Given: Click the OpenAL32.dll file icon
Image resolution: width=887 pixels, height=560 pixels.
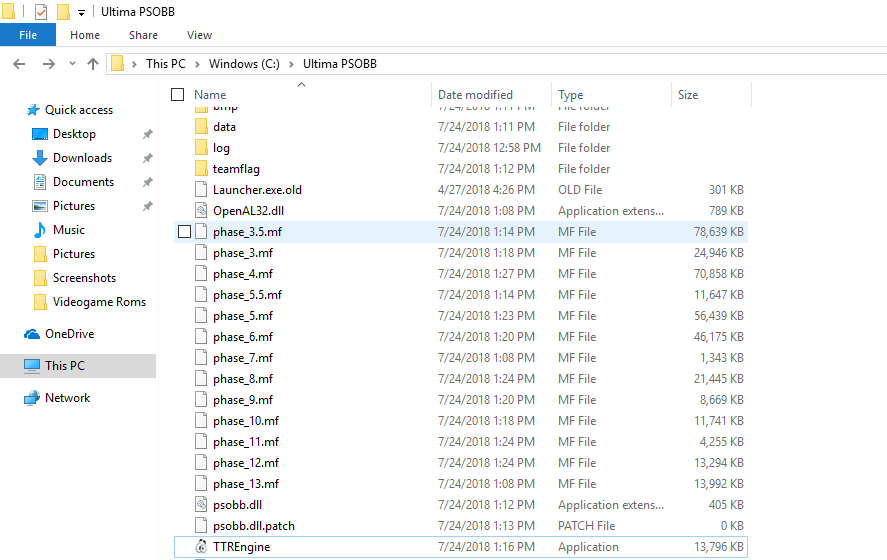Looking at the screenshot, I should (201, 210).
